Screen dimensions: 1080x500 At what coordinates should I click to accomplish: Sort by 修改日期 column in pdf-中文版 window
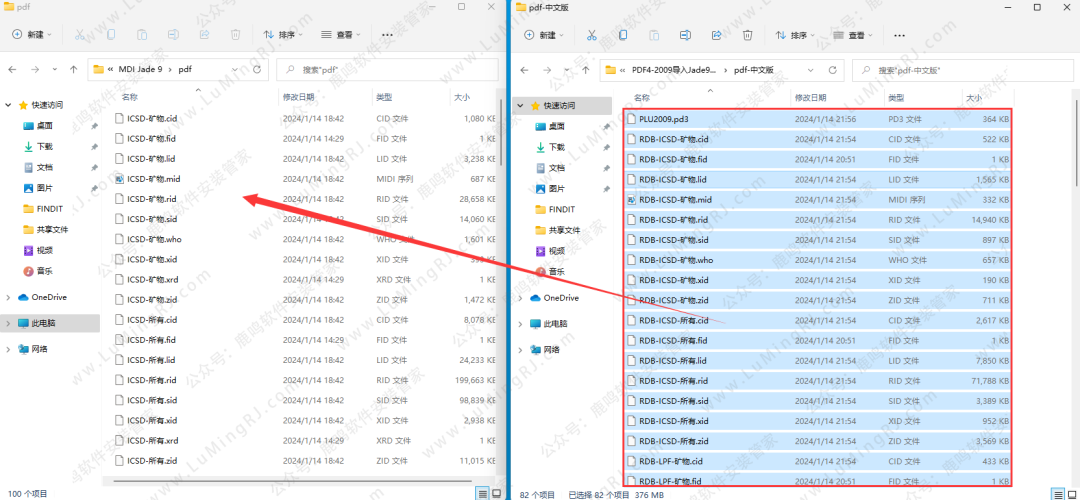[810, 98]
